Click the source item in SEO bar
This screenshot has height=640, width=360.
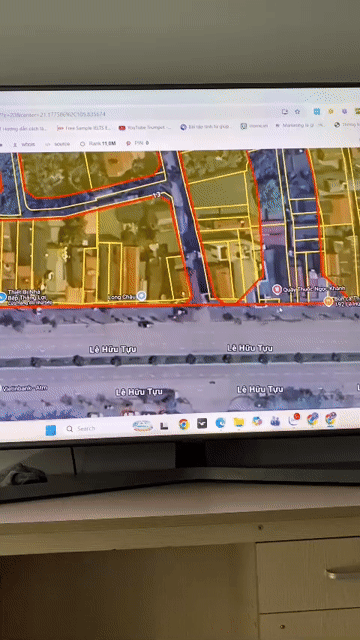click(x=58, y=144)
